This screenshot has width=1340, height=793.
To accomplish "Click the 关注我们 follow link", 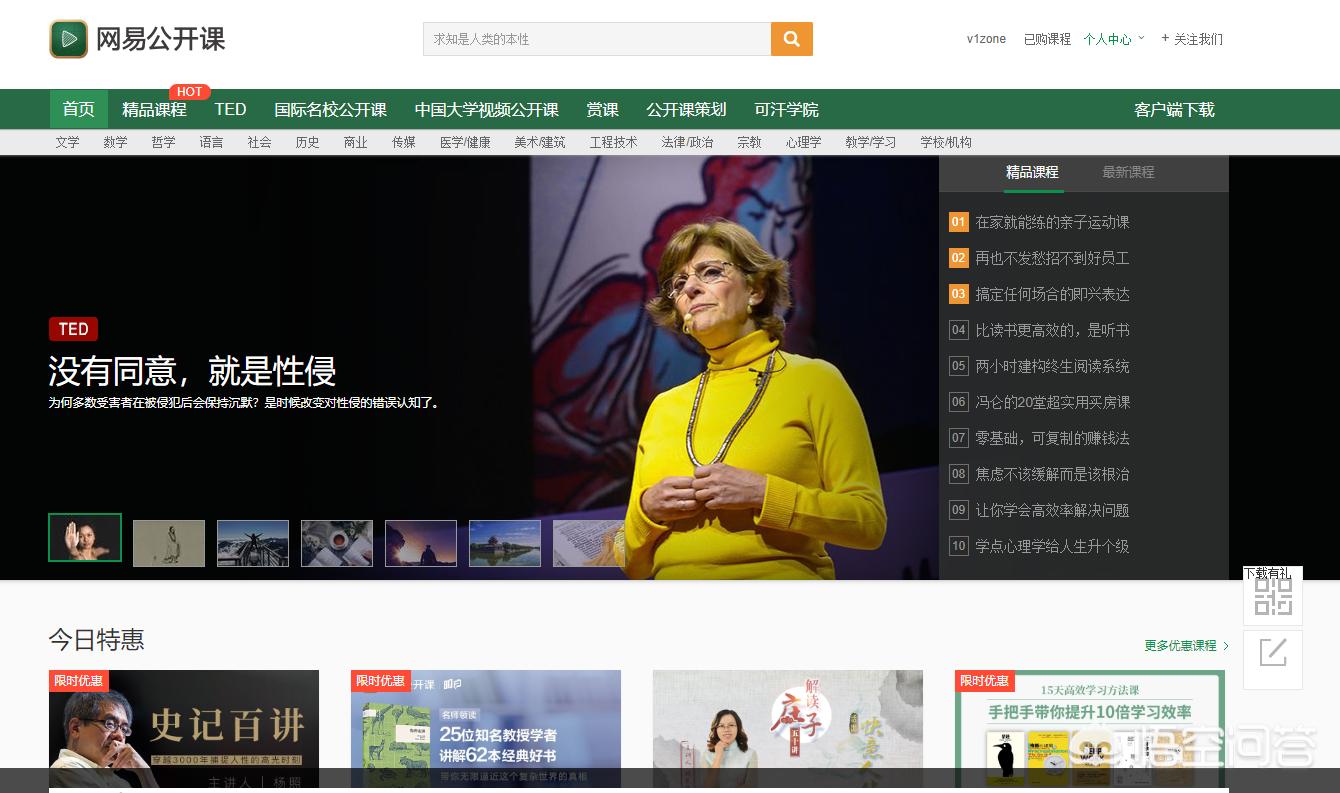I will point(1198,39).
